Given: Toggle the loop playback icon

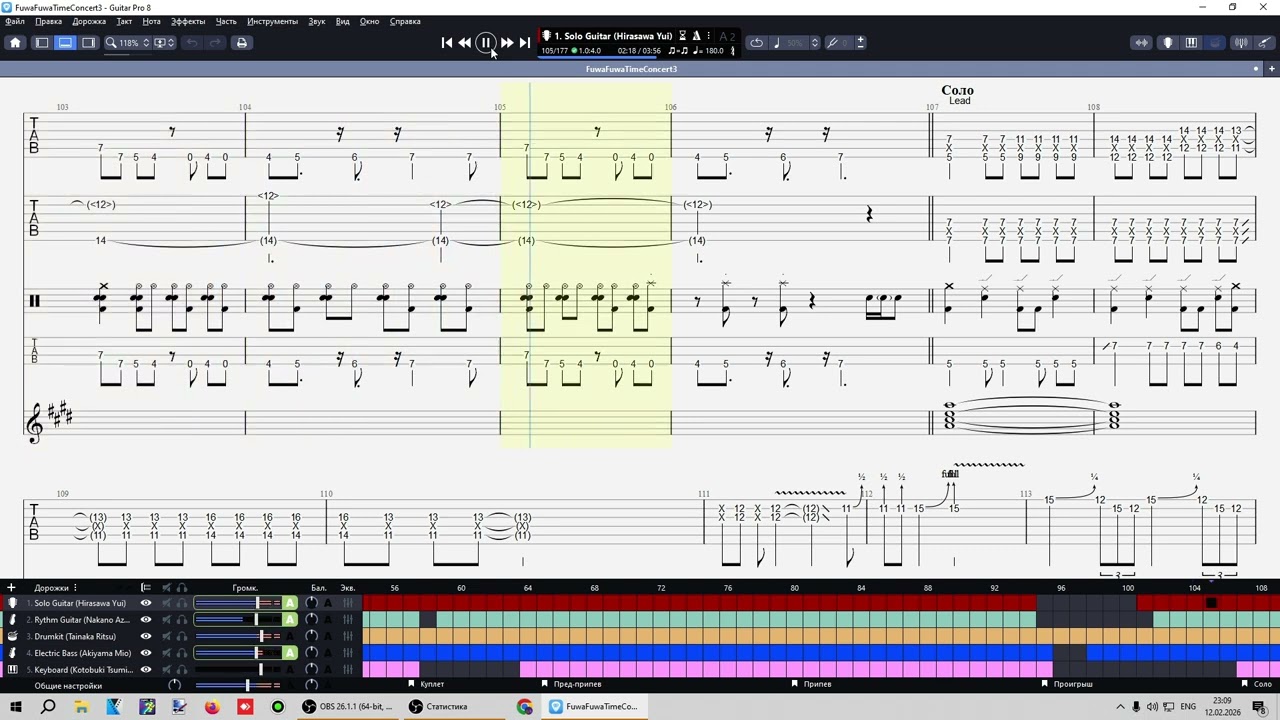Looking at the screenshot, I should [757, 42].
